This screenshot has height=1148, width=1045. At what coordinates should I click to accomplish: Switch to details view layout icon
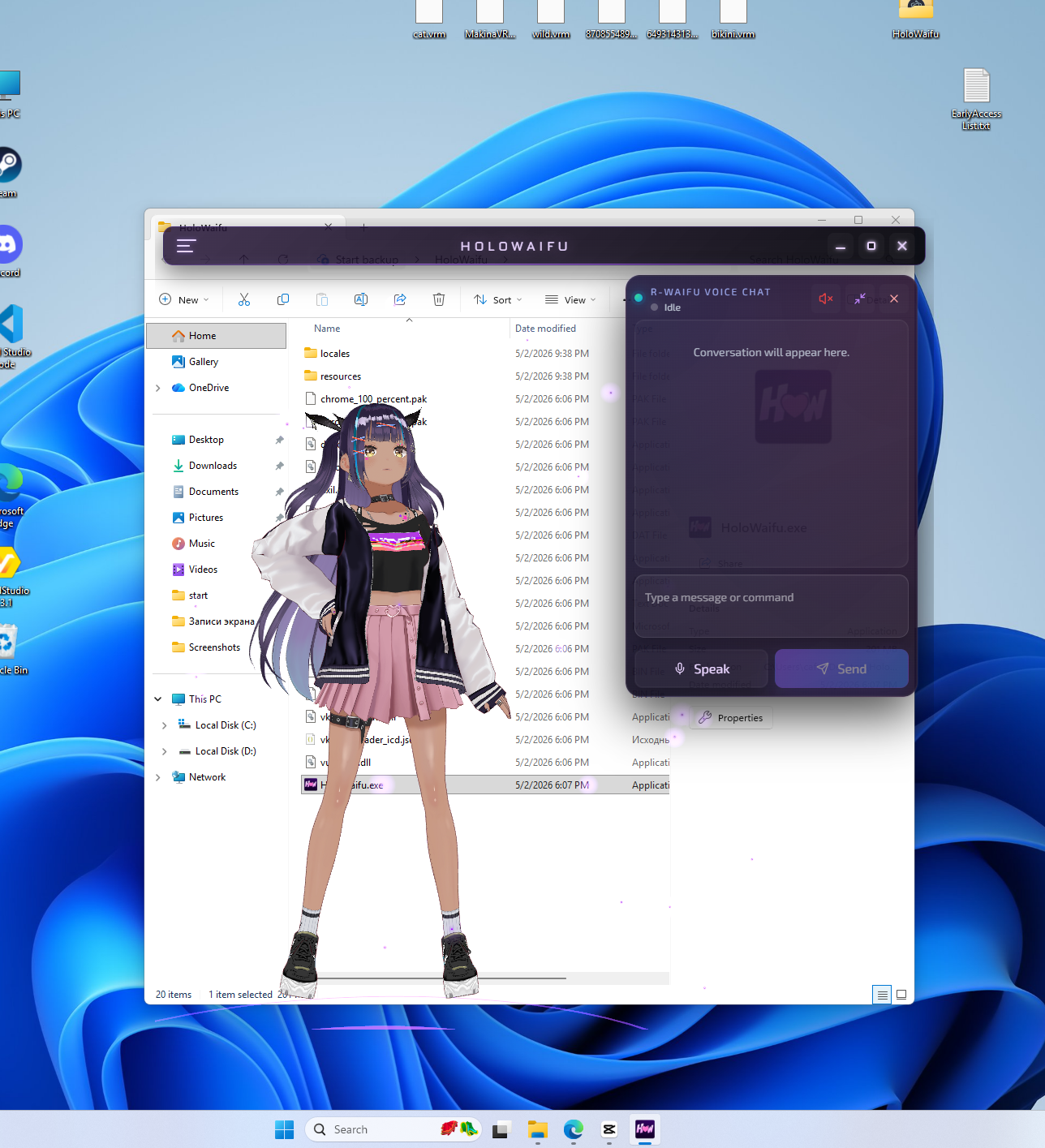pos(882,995)
